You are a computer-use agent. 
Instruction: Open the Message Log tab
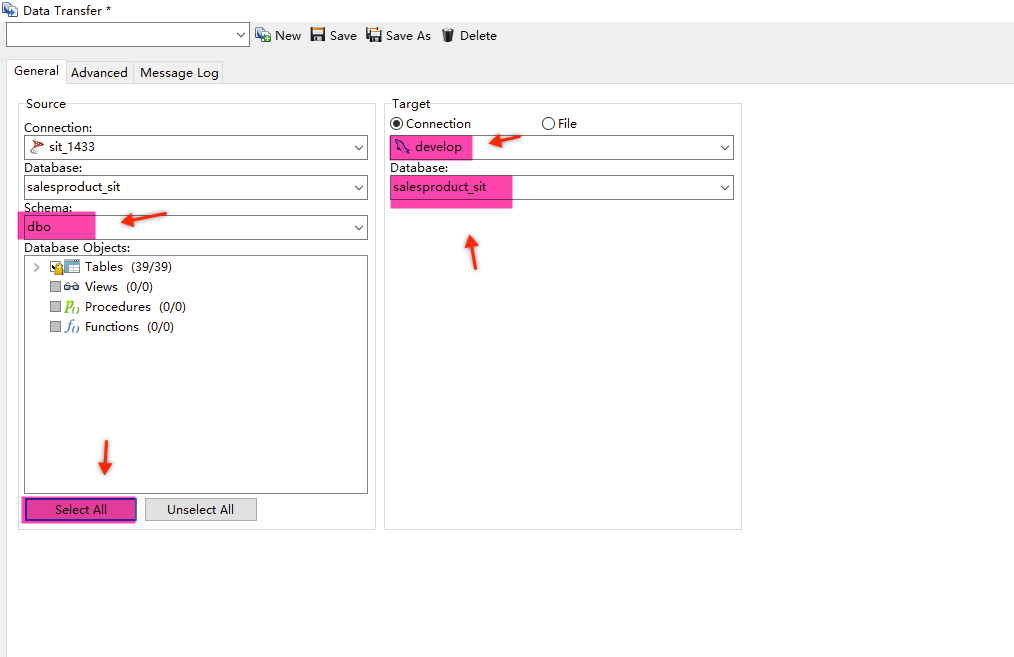click(179, 73)
